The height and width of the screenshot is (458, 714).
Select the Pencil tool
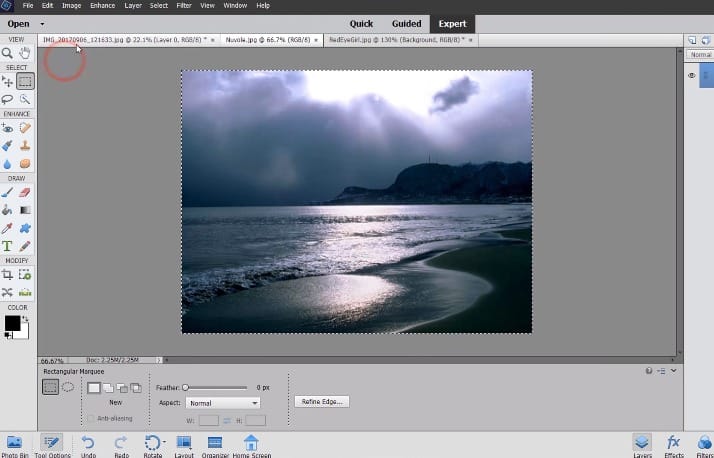pos(25,246)
